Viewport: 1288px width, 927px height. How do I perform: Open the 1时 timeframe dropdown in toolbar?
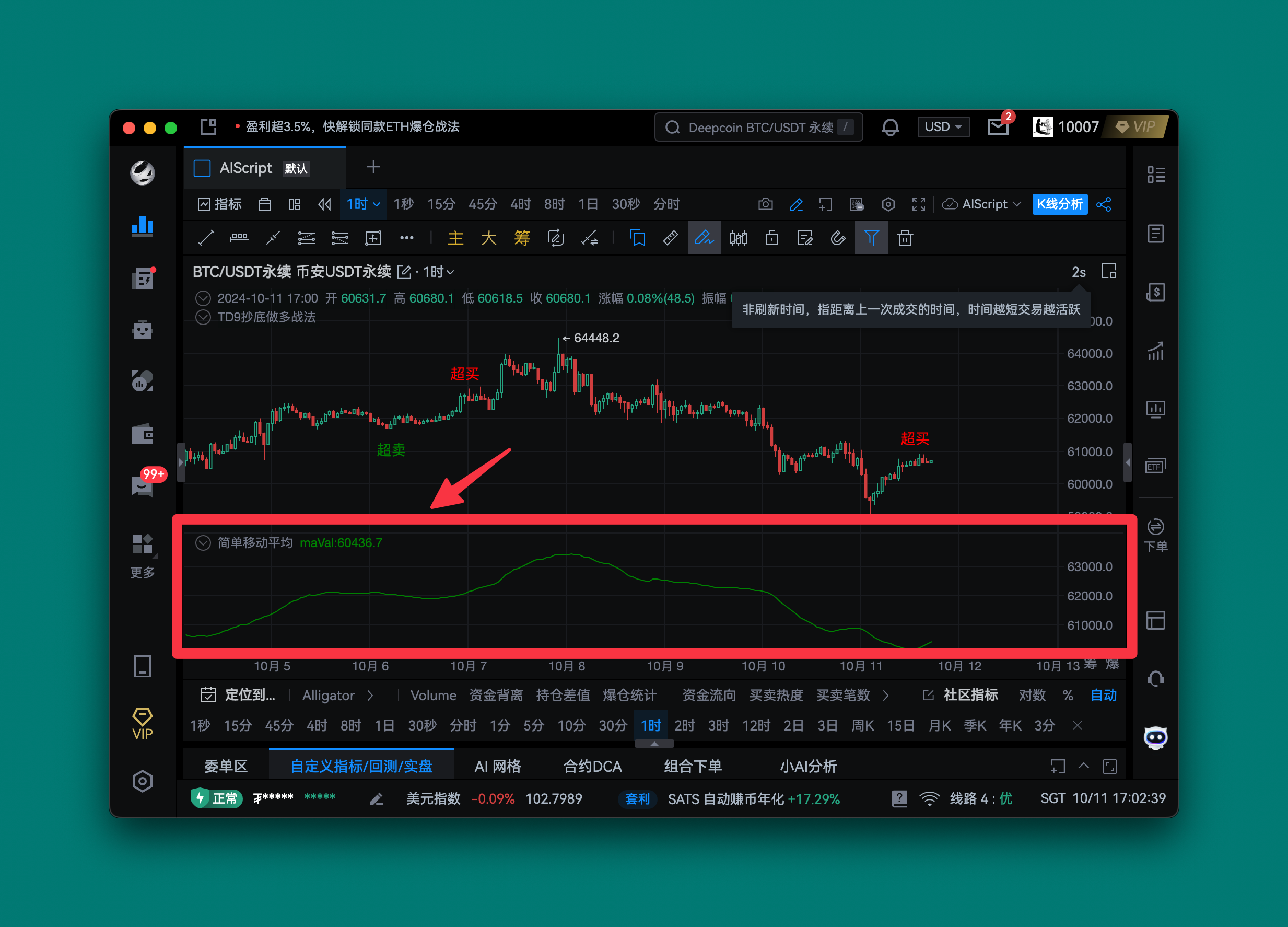point(364,204)
